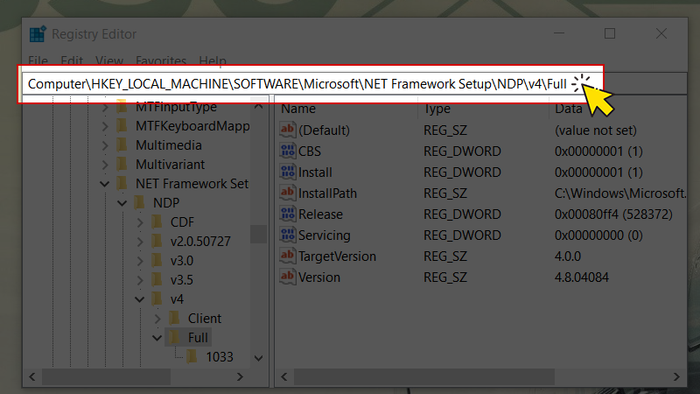Expand the Multimedia key

tap(104, 145)
